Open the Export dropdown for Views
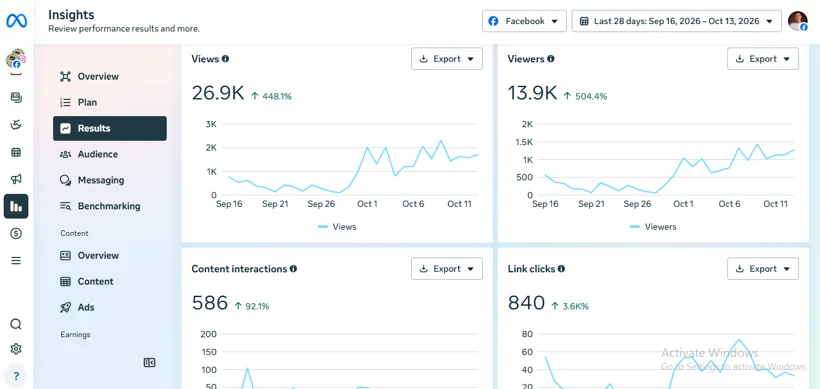 pyautogui.click(x=447, y=59)
